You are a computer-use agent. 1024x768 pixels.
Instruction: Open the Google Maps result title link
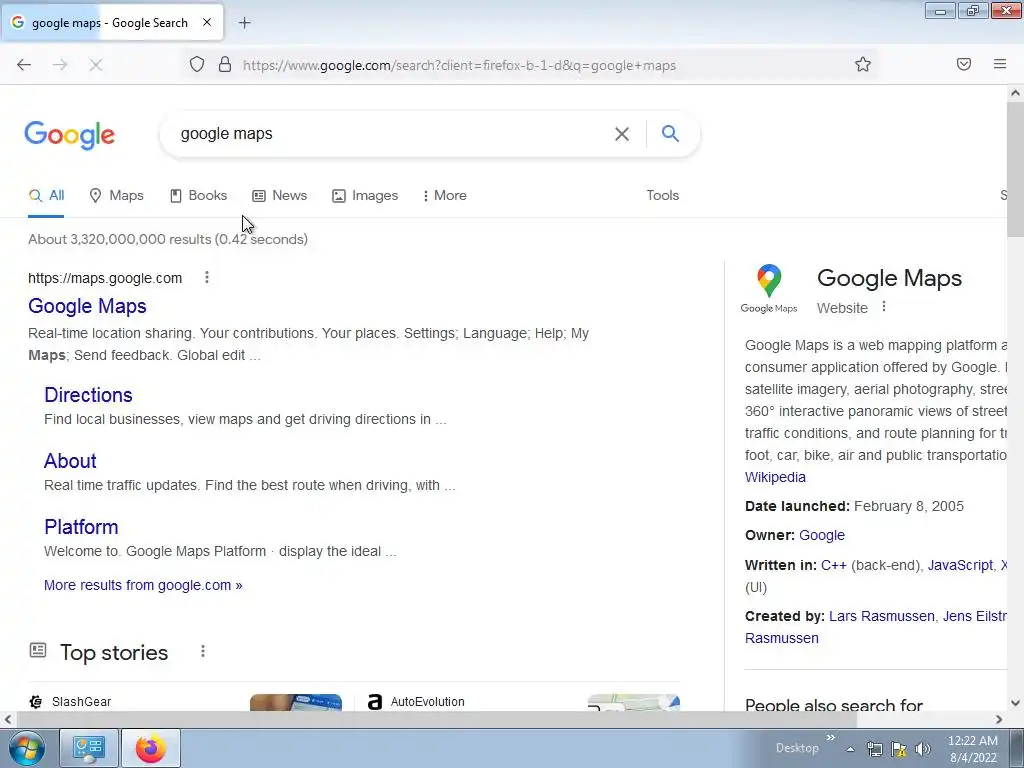[x=87, y=306]
